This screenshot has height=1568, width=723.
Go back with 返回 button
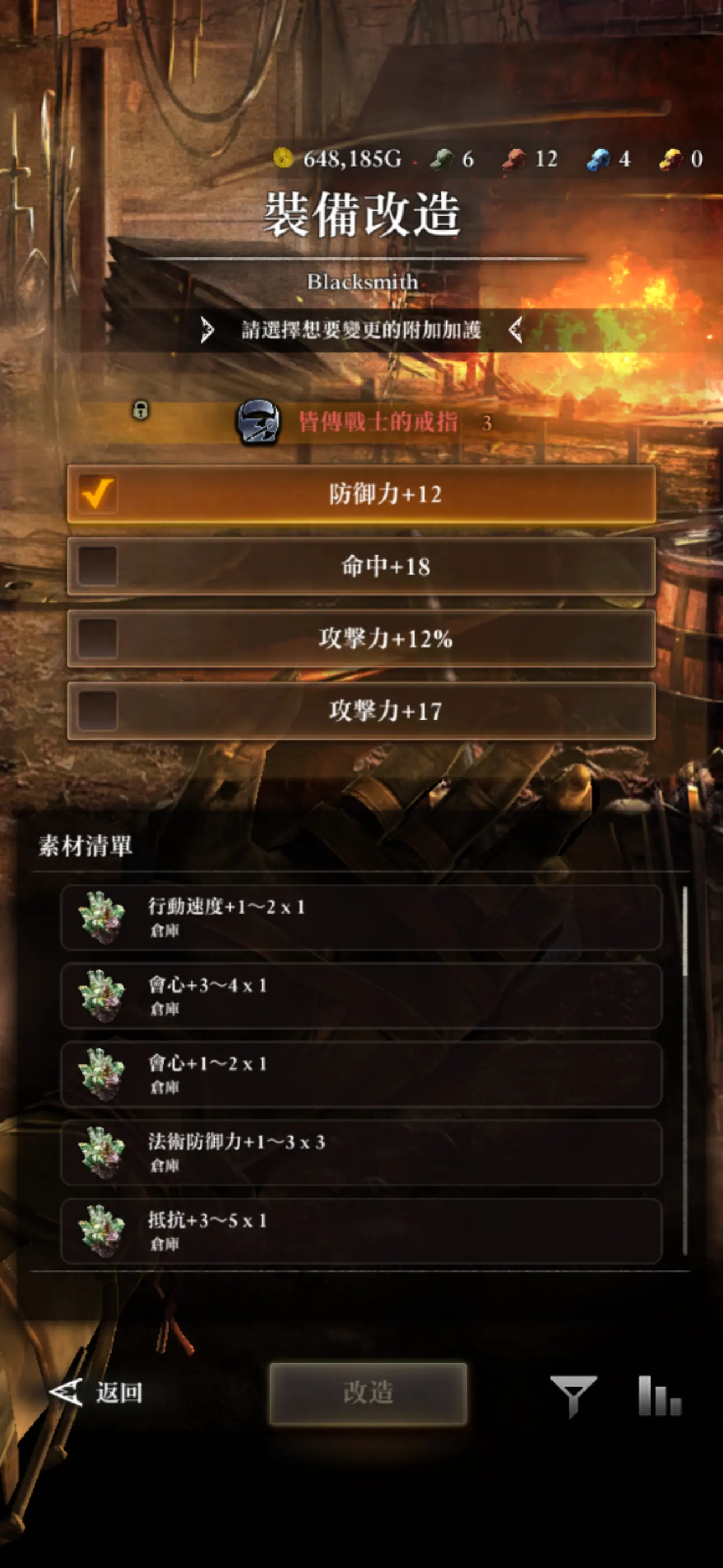tap(96, 1392)
